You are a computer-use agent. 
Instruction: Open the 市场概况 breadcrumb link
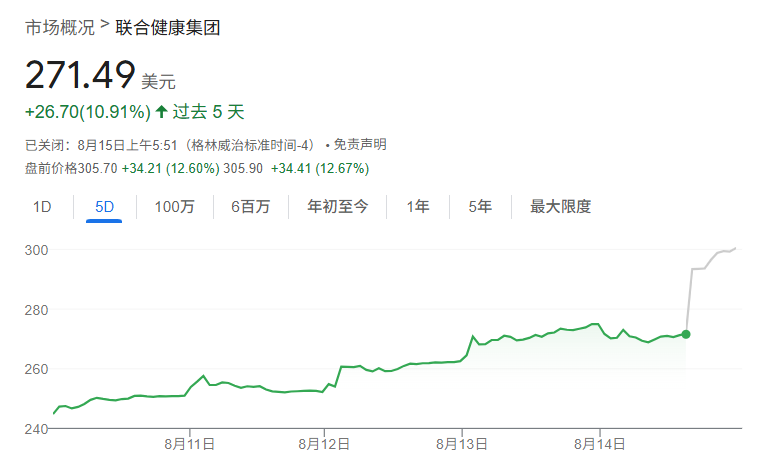coord(60,28)
